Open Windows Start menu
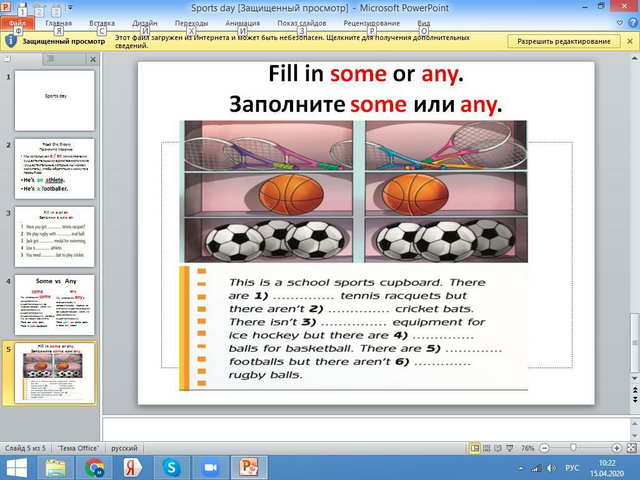Viewport: 640px width, 480px height. pyautogui.click(x=17, y=467)
